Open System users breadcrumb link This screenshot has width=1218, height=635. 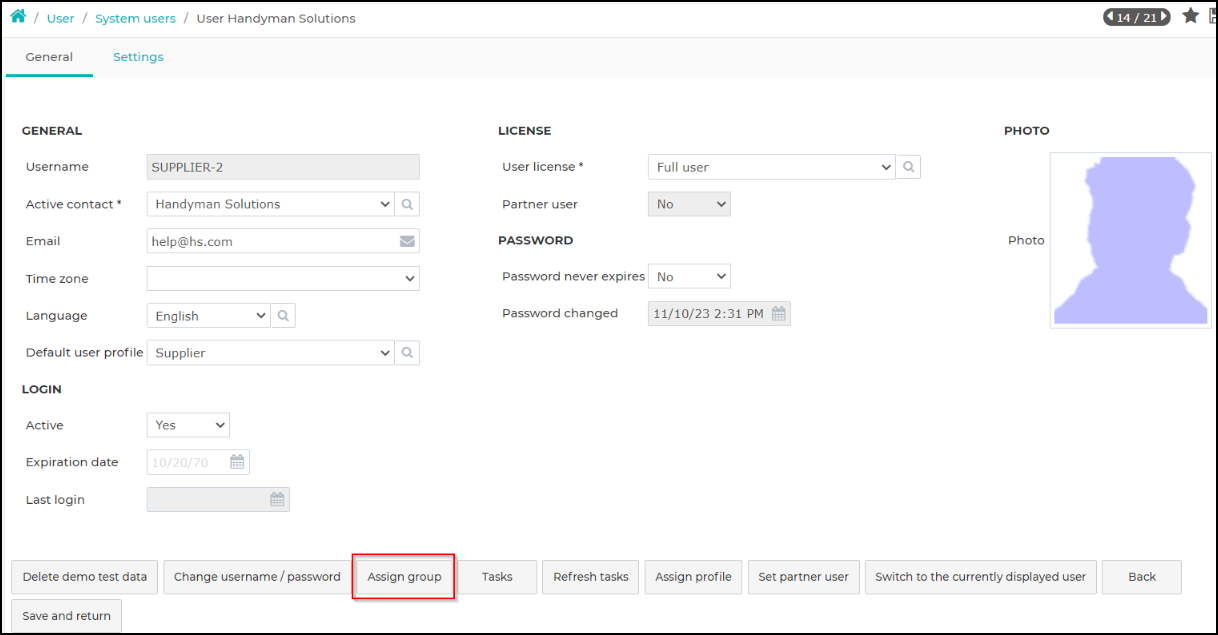pyautogui.click(x=135, y=18)
